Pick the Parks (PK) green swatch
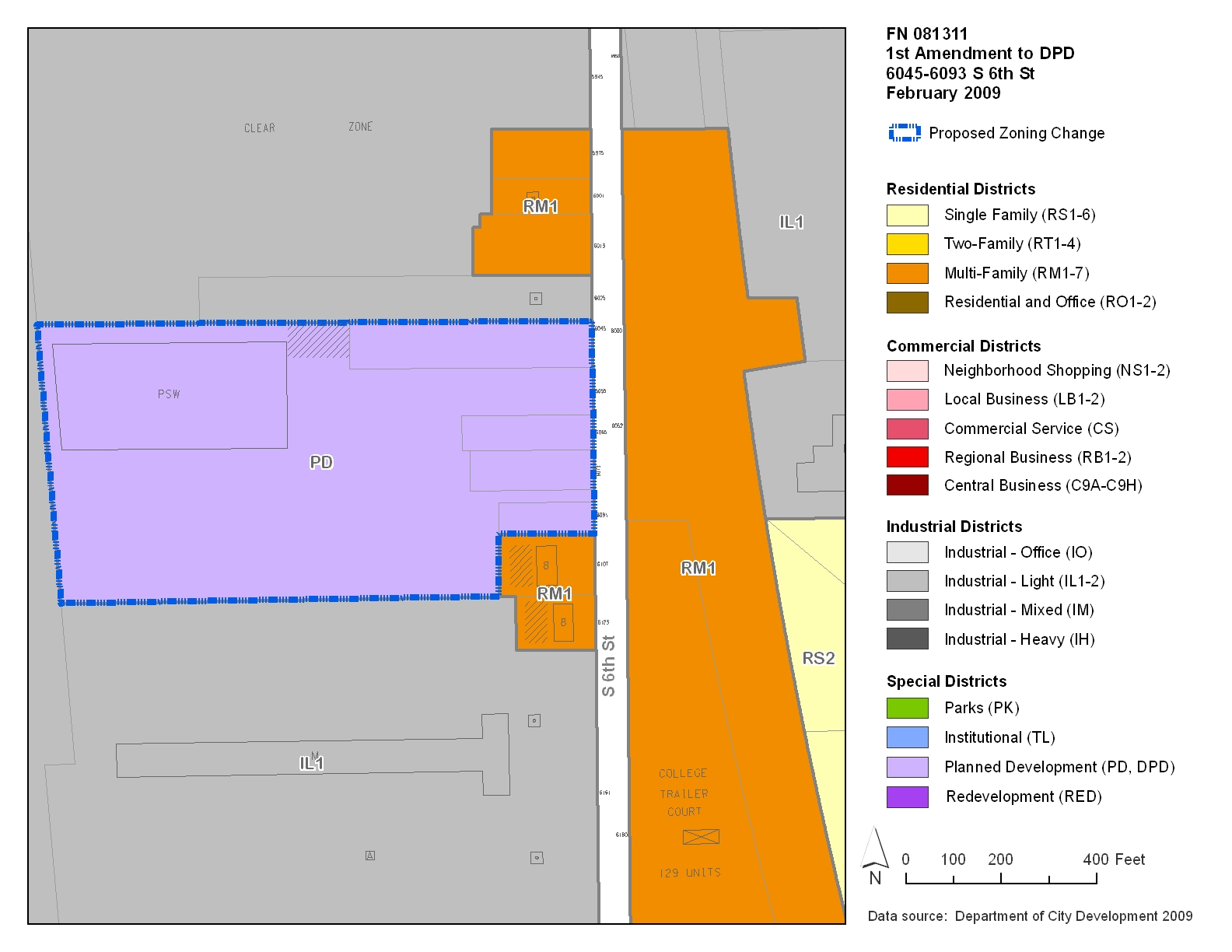 click(907, 708)
